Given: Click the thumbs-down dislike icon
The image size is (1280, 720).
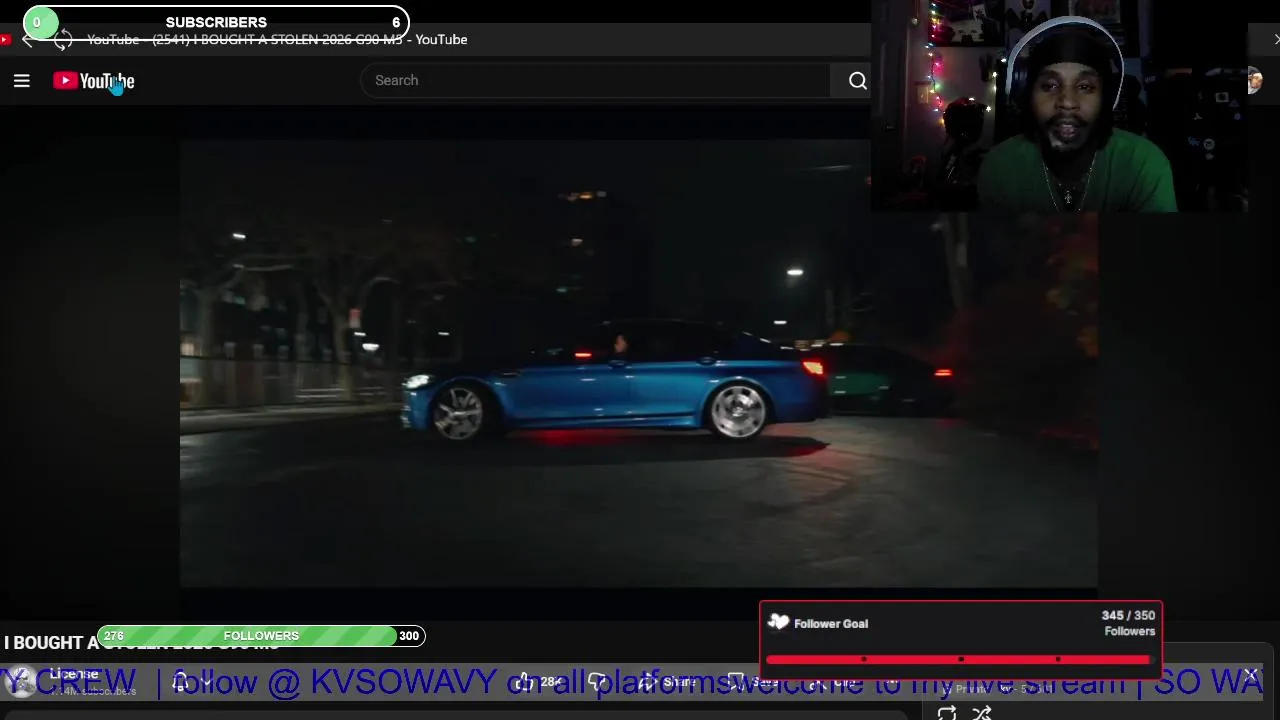Looking at the screenshot, I should (x=597, y=682).
